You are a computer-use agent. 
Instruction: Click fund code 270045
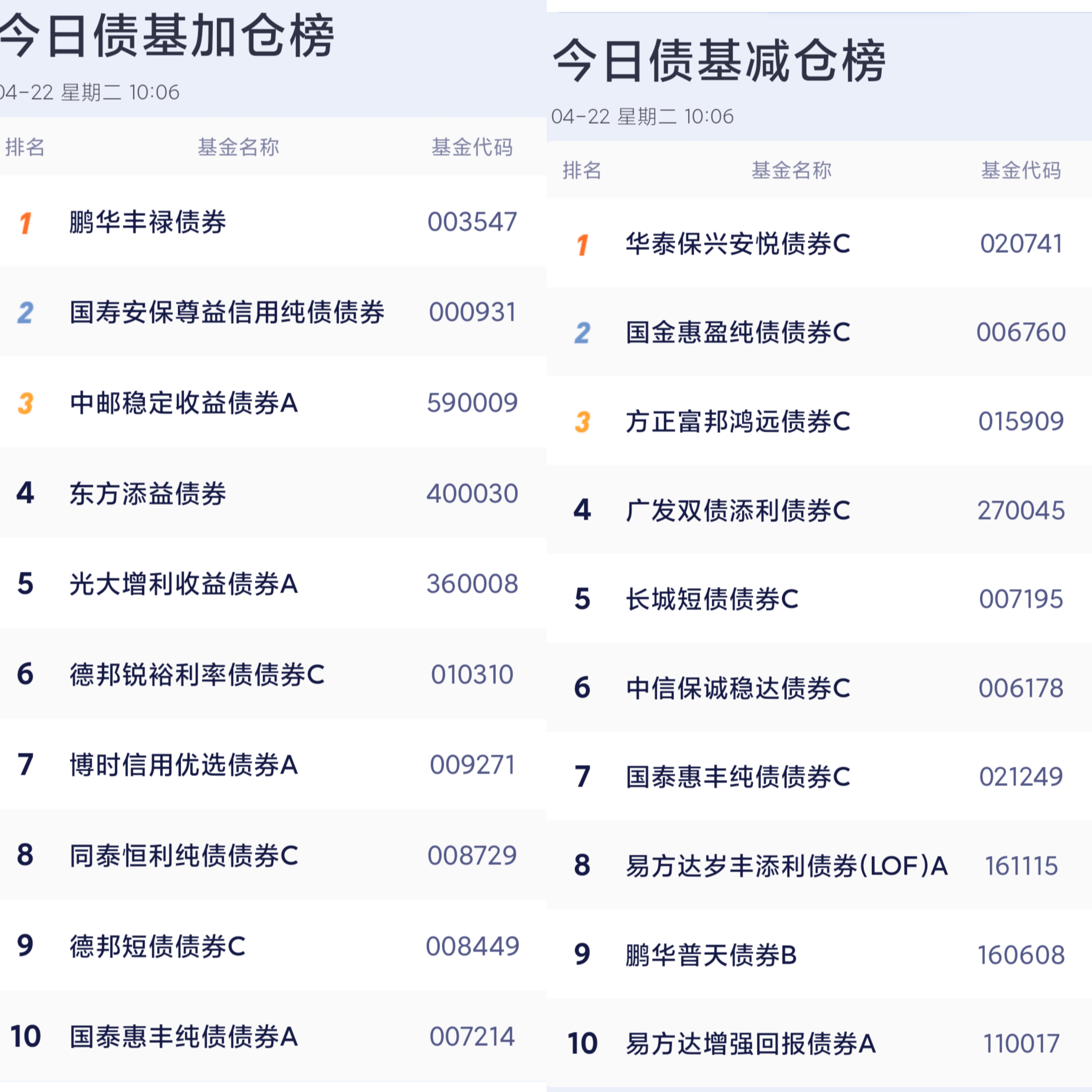[1021, 510]
